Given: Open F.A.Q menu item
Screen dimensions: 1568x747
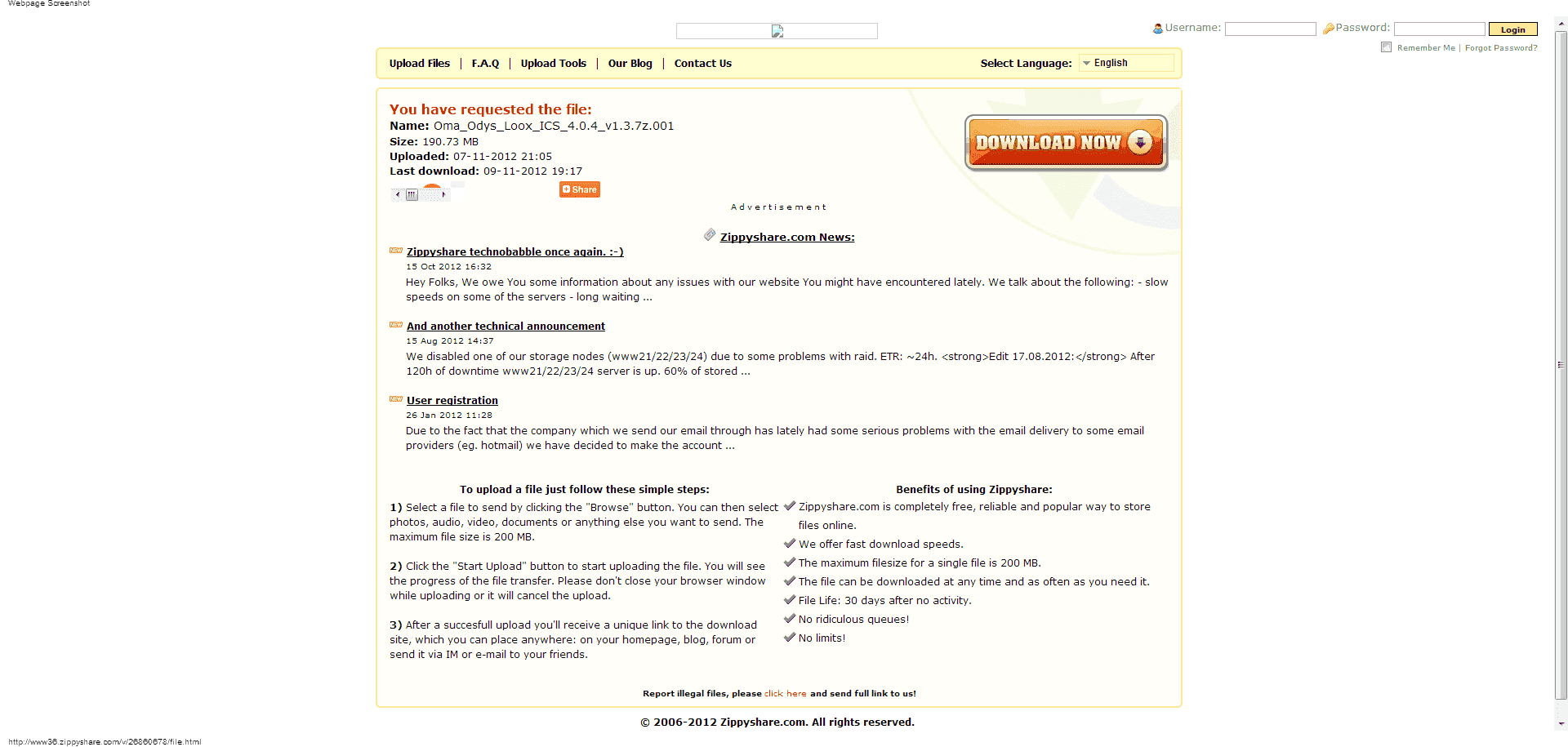Looking at the screenshot, I should point(485,63).
